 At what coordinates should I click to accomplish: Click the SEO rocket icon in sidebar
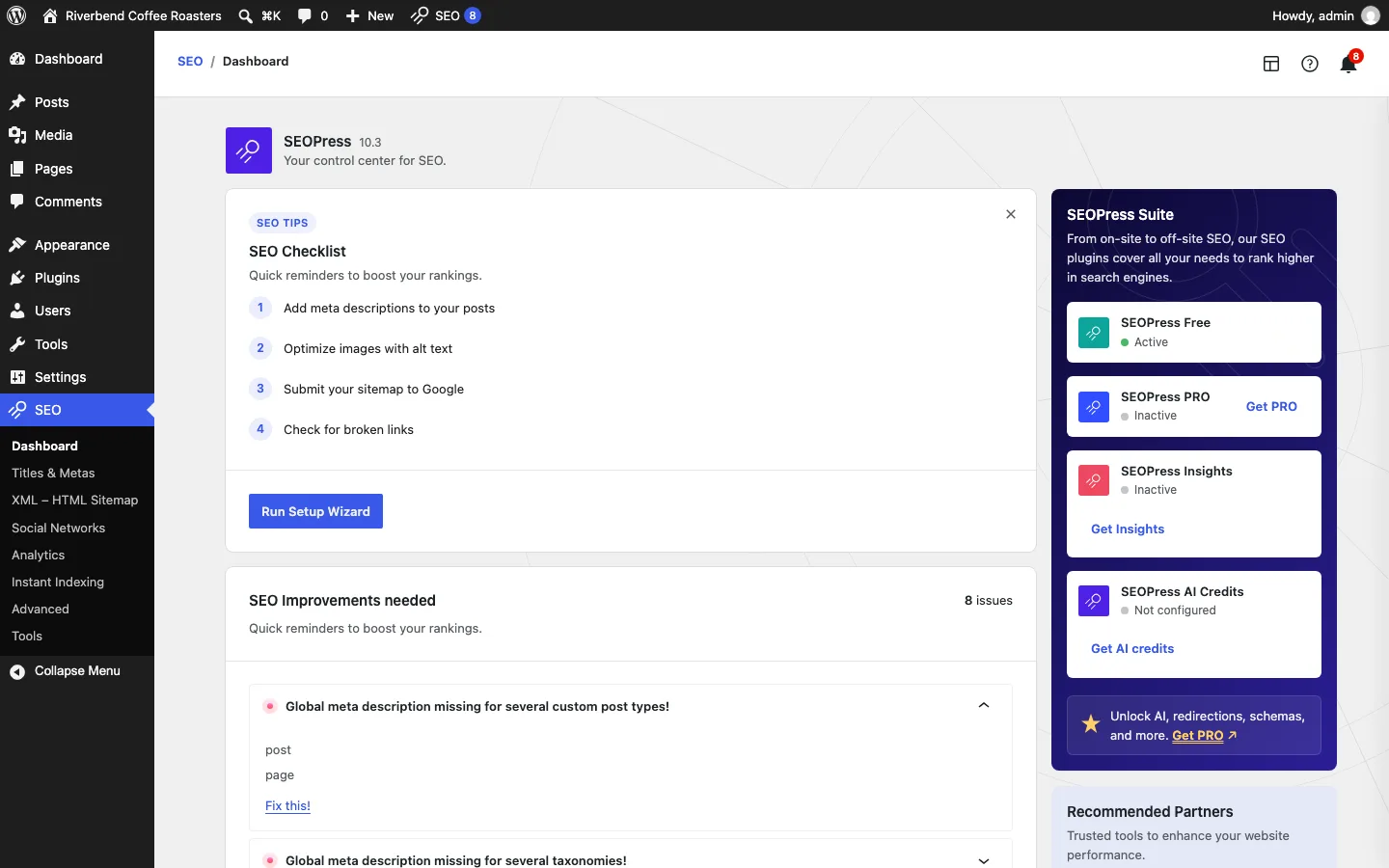tap(17, 410)
